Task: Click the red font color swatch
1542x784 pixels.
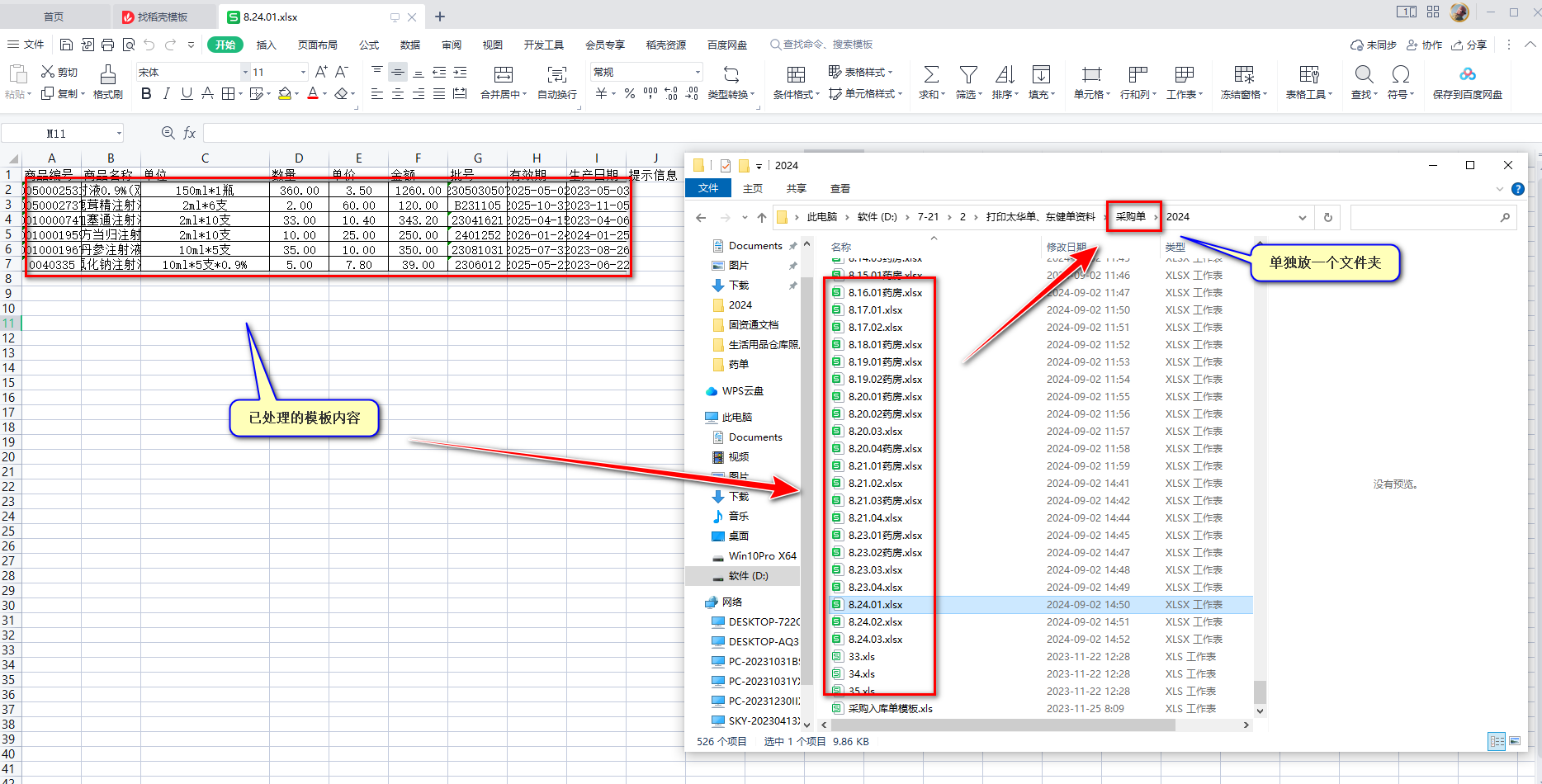Action: [x=313, y=94]
